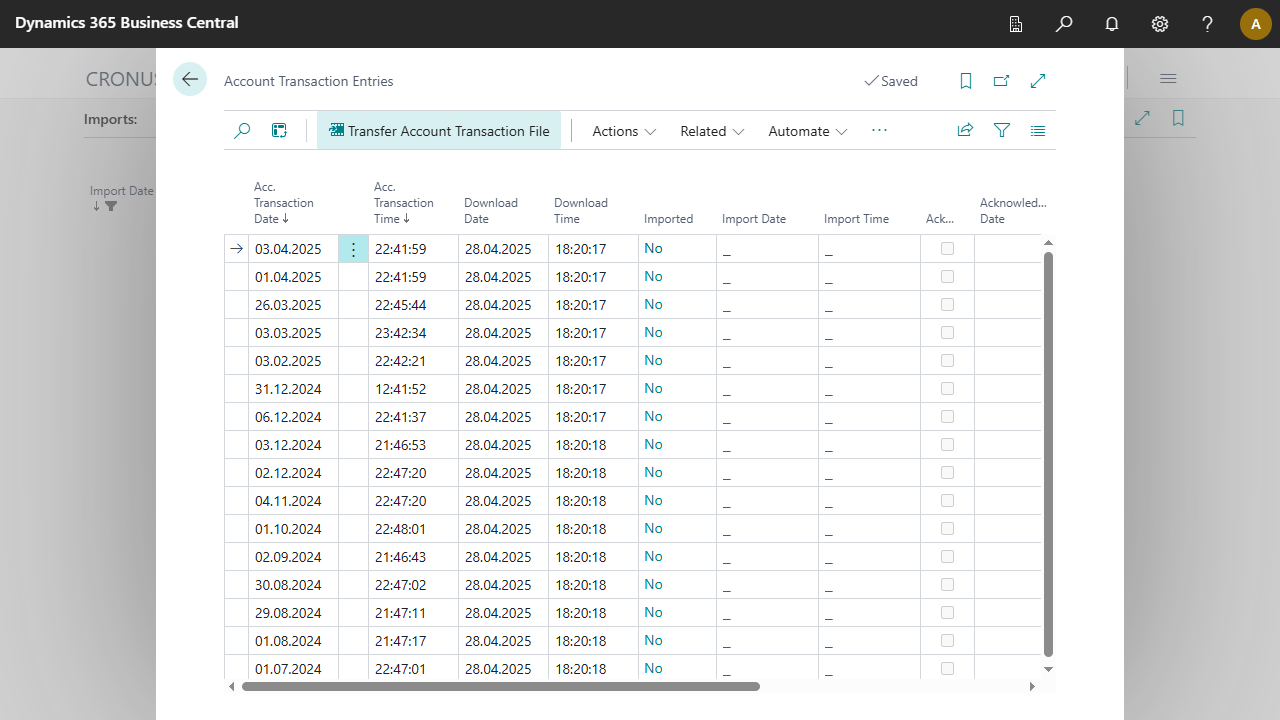Click expand icon in background page

tap(1142, 118)
